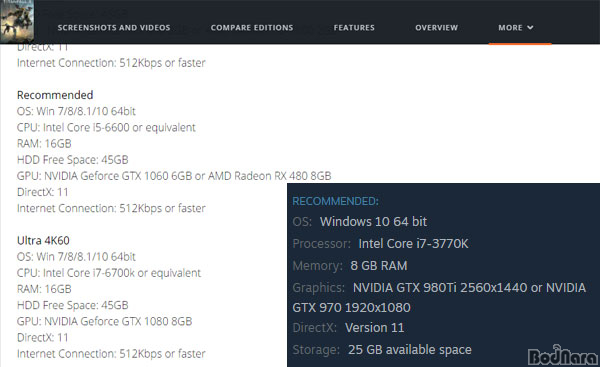Click the 'Ultra 4K60' heading

43,240
